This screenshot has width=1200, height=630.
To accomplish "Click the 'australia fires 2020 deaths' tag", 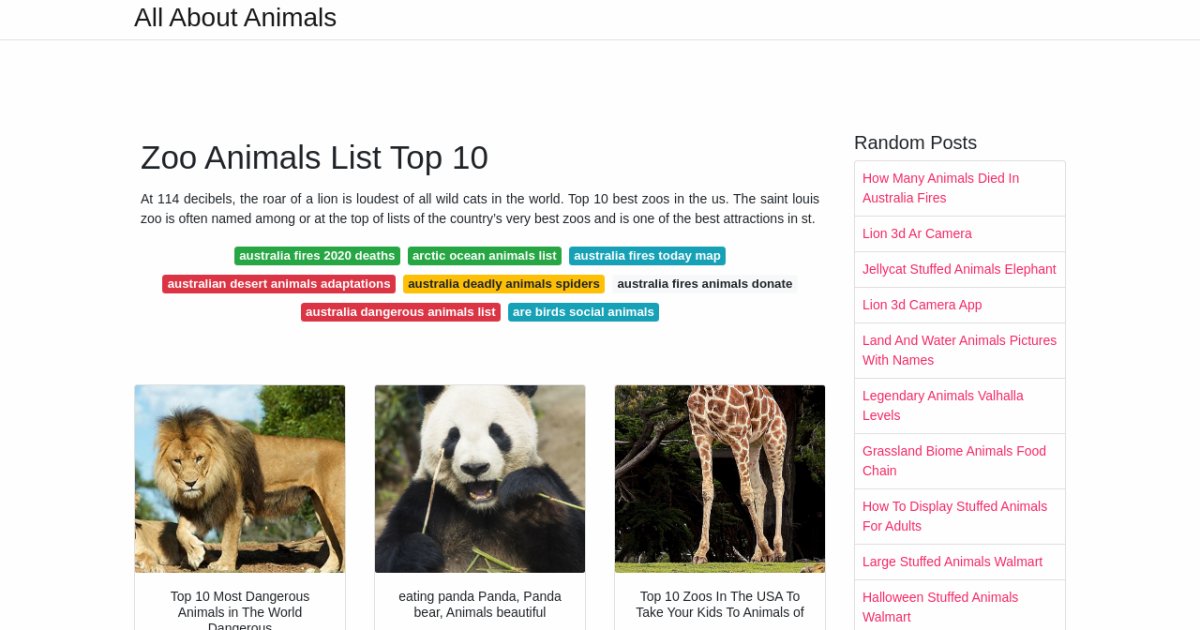I will point(317,256).
